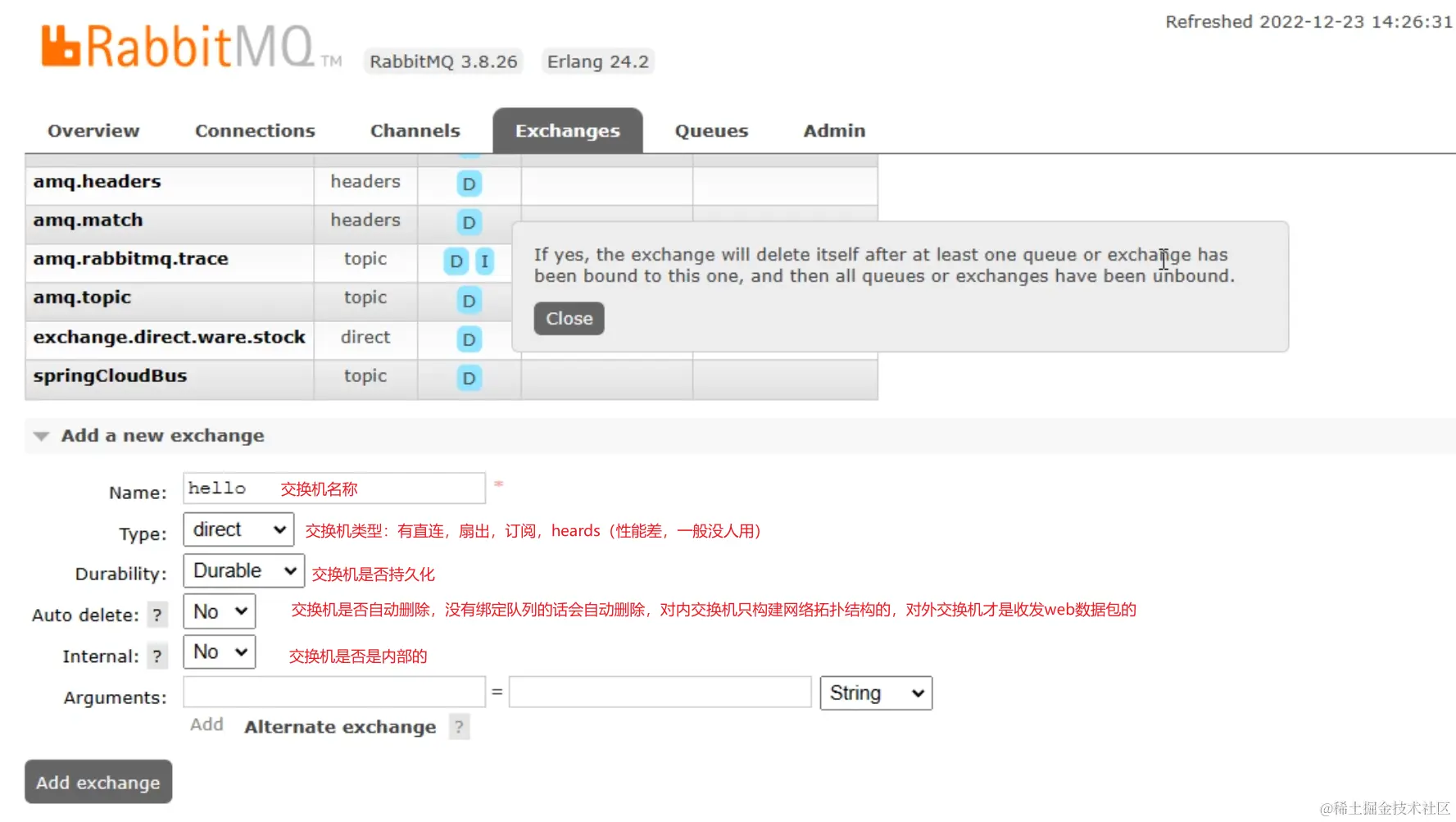This screenshot has height=822, width=1456.
Task: Open the Auto delete dropdown
Action: click(x=220, y=611)
